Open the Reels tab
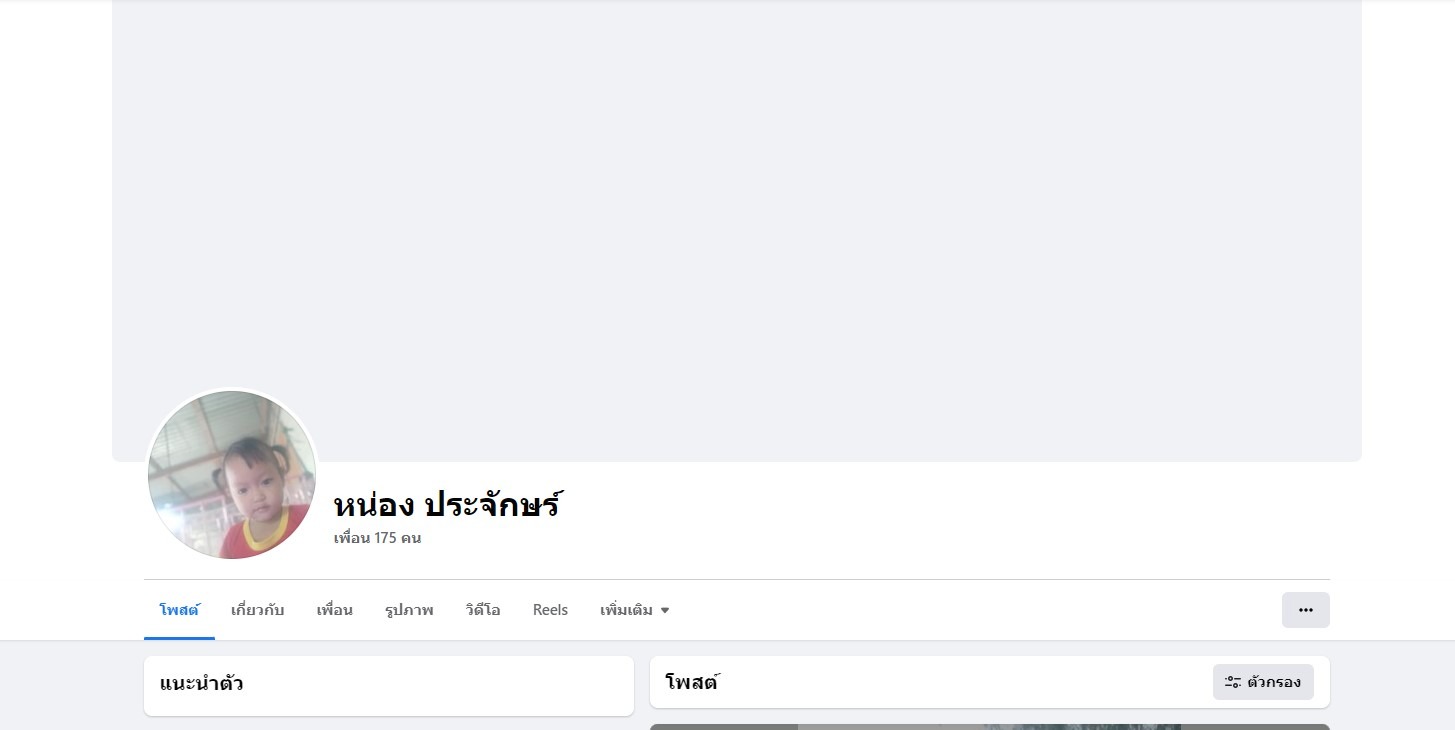 tap(550, 610)
